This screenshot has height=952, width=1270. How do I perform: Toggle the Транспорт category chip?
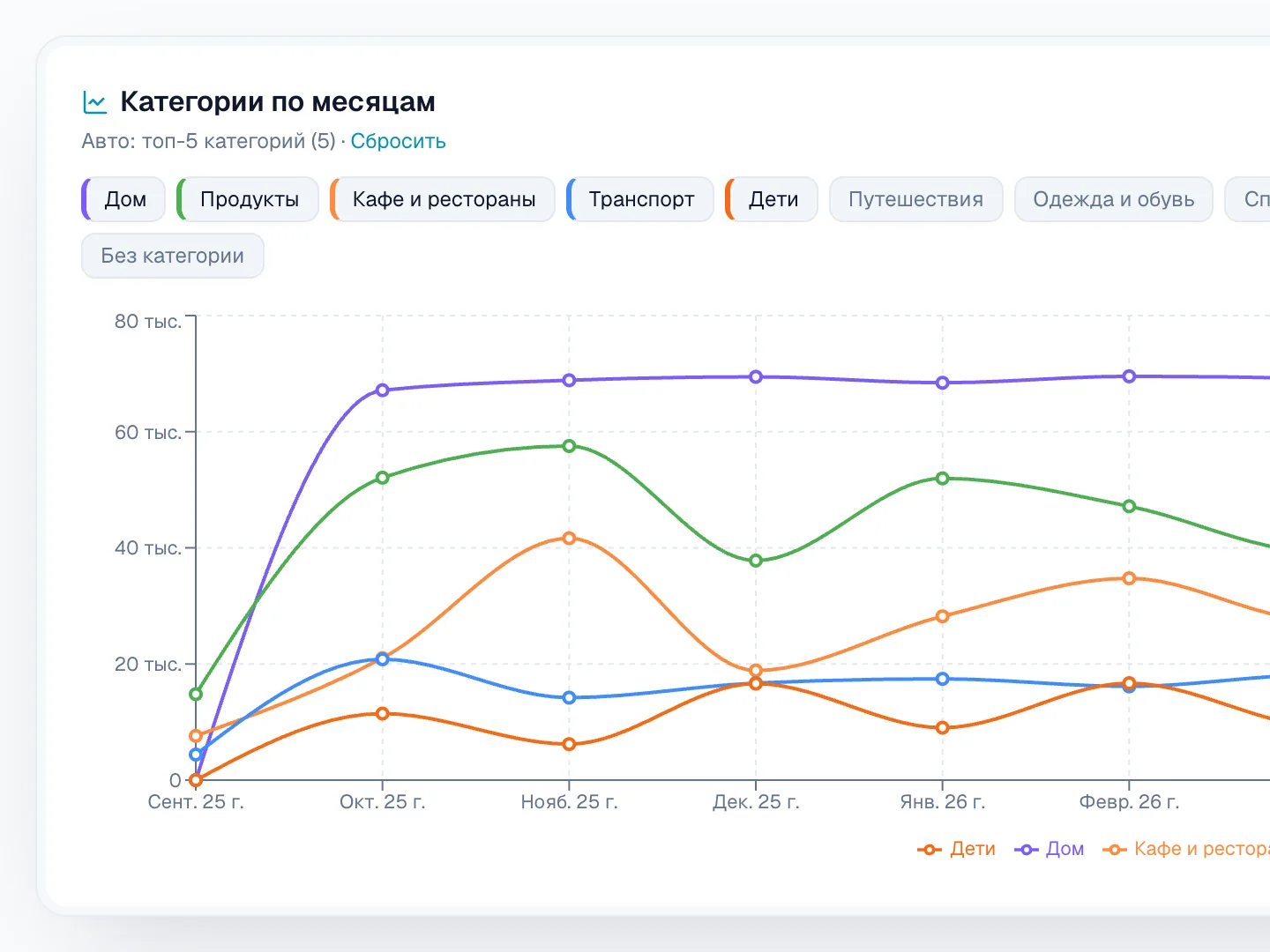tap(640, 199)
